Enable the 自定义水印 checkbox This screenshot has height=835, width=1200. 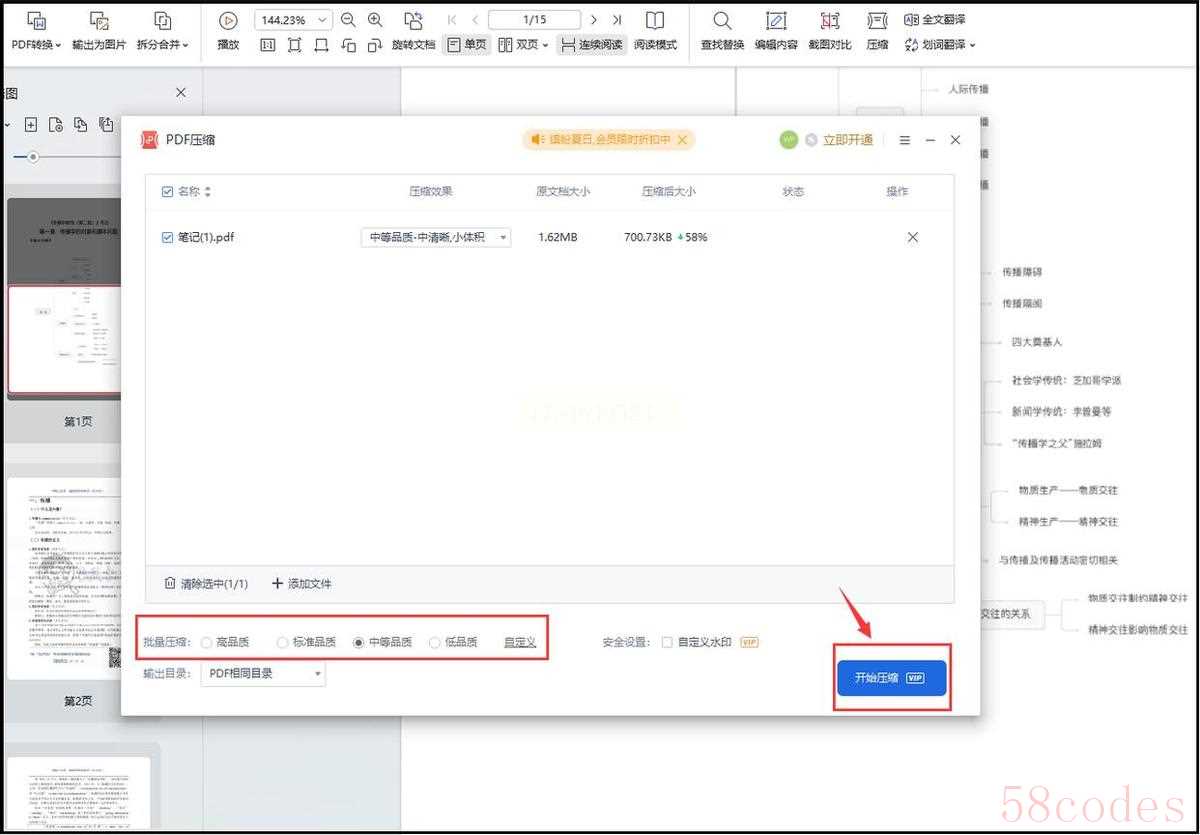667,643
